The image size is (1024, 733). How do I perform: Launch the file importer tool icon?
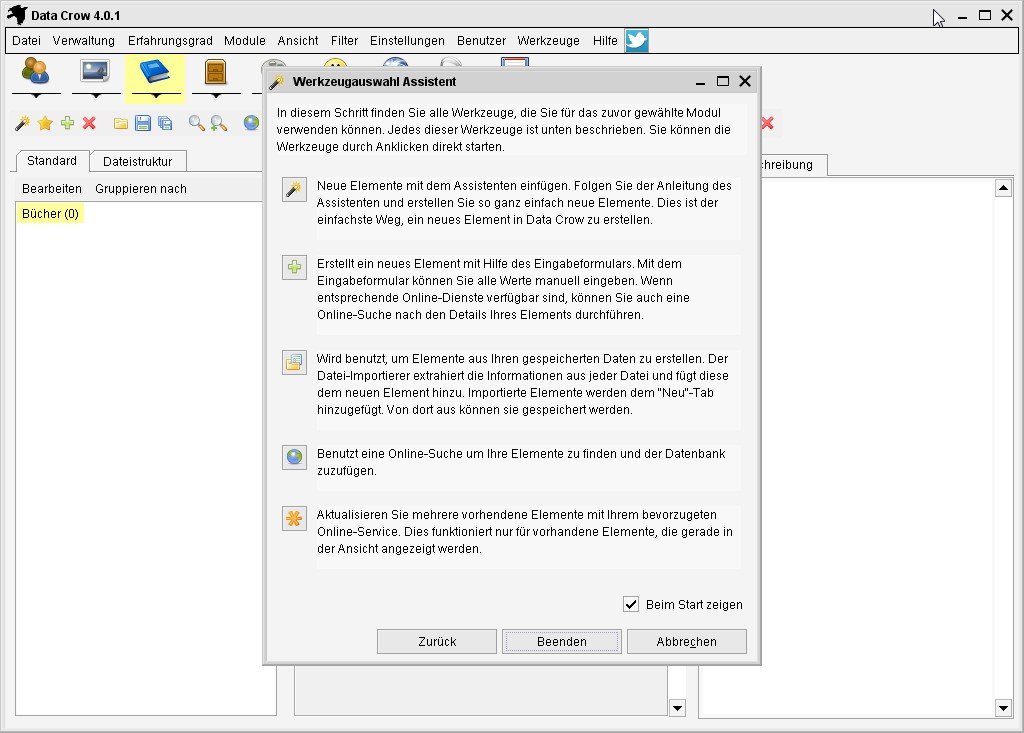pos(294,362)
